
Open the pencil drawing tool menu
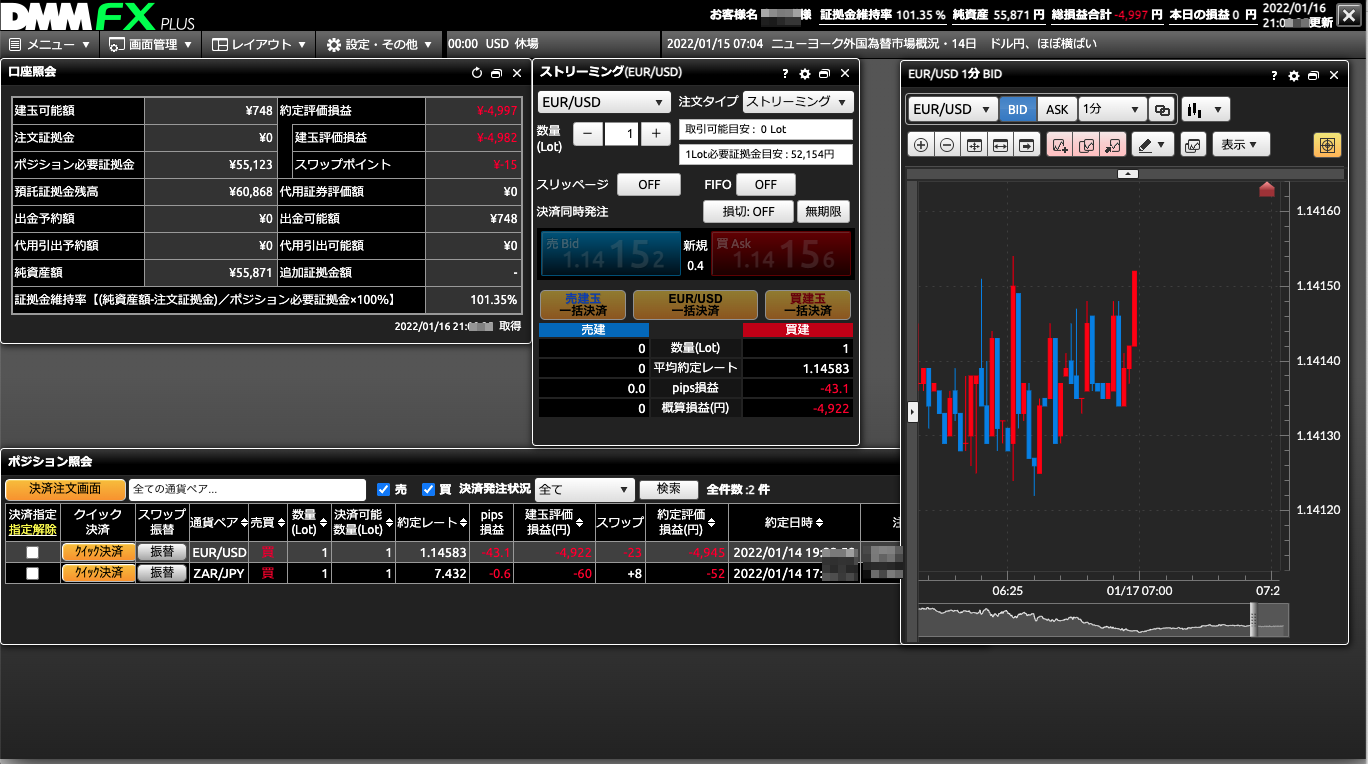click(x=1153, y=145)
